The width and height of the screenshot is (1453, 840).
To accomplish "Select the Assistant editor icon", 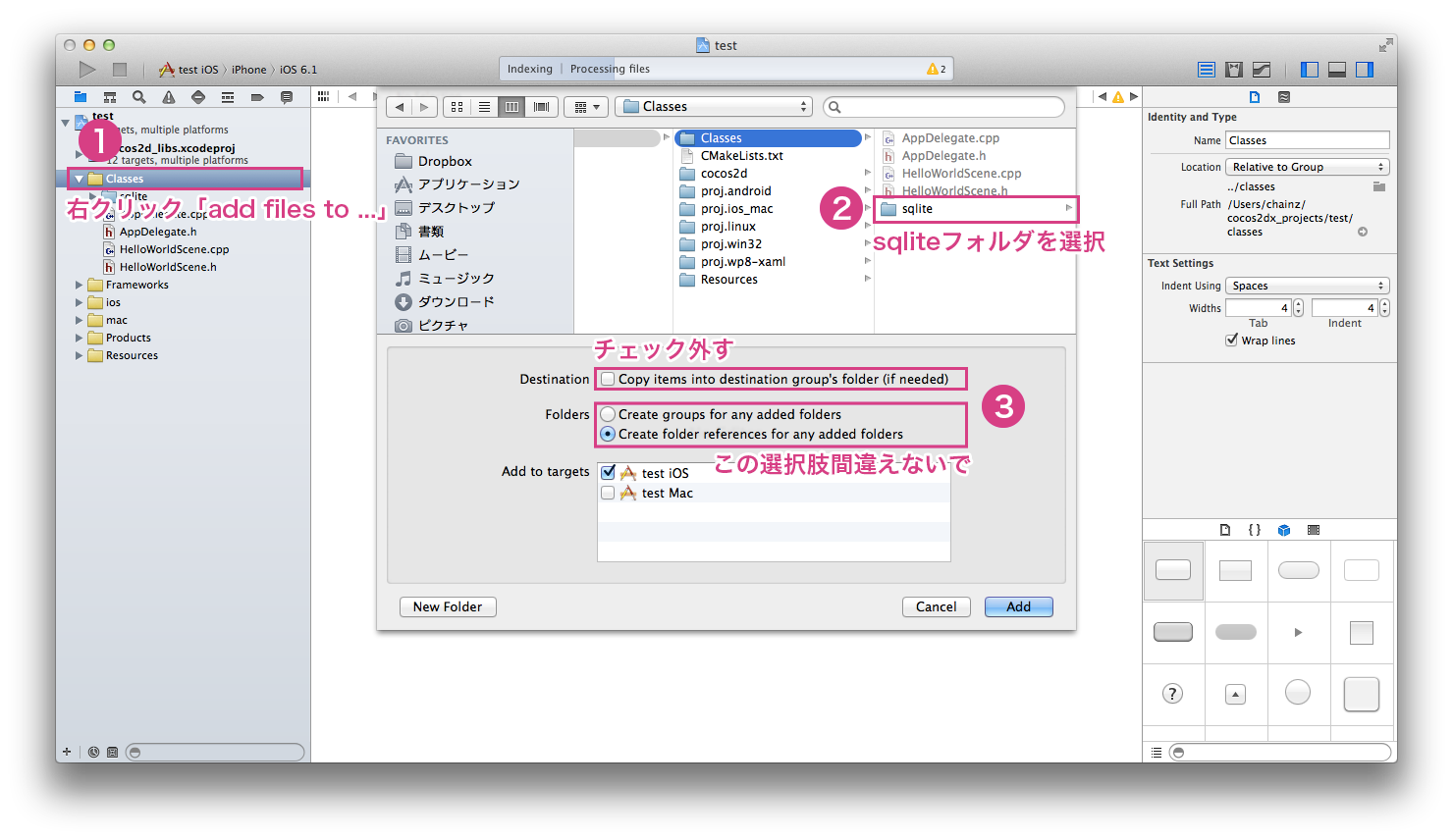I will [x=1234, y=70].
